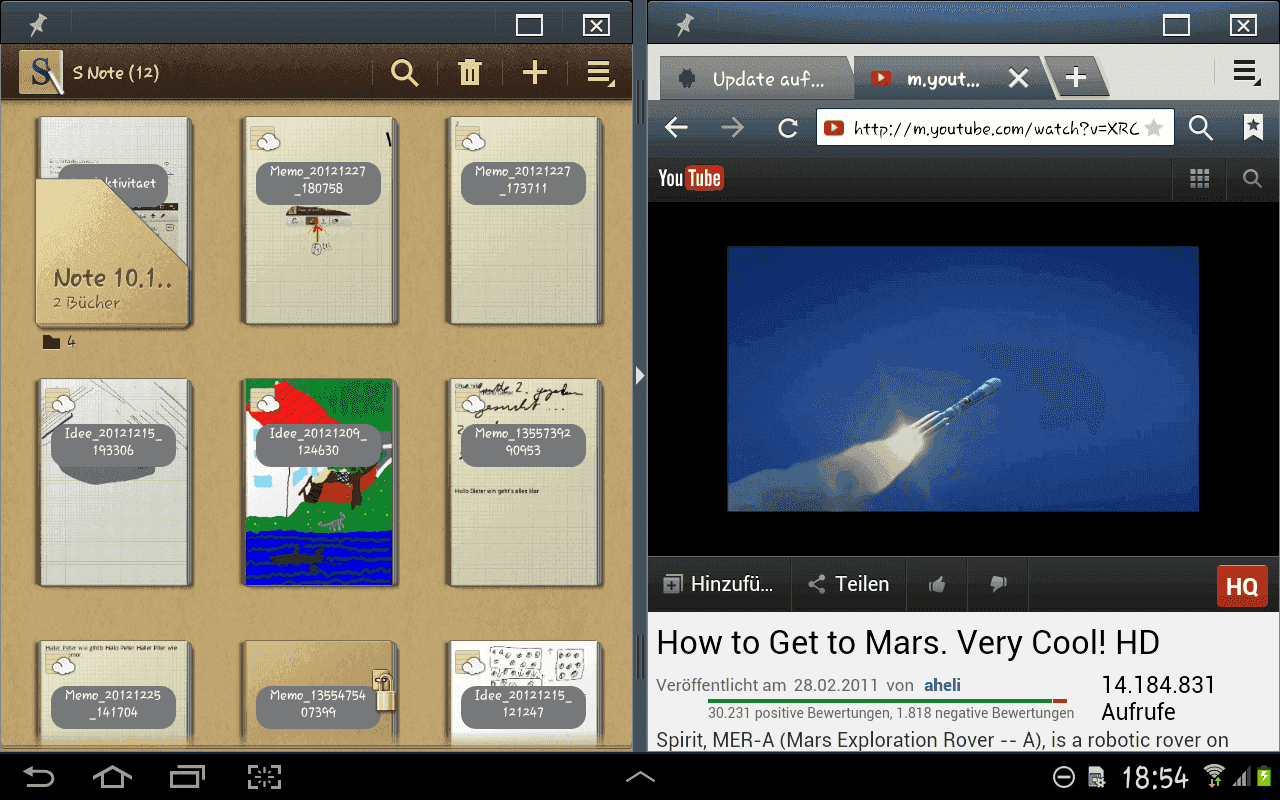The height and width of the screenshot is (800, 1280).
Task: Close the m.youtube tab
Action: point(1018,78)
